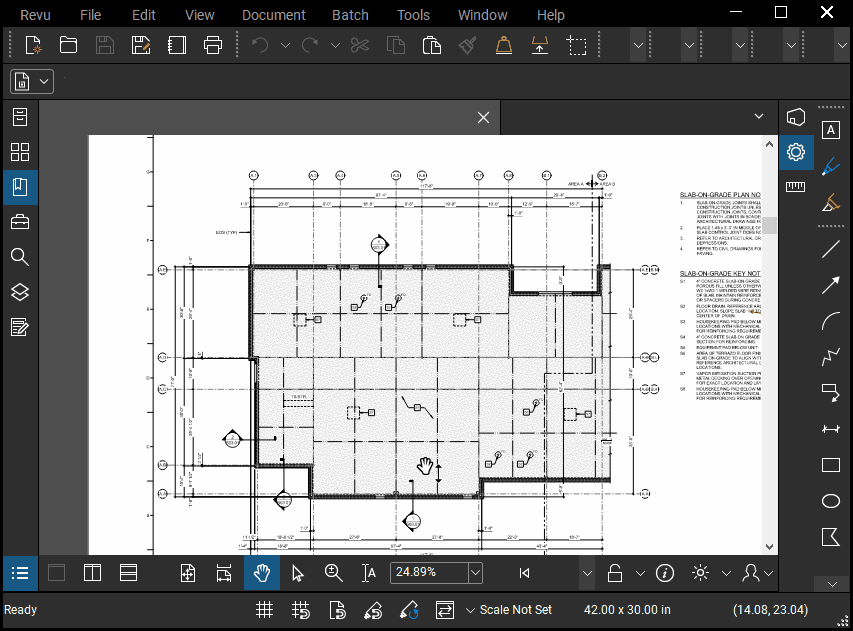Open the brightness adjustment dropdown

click(x=726, y=573)
